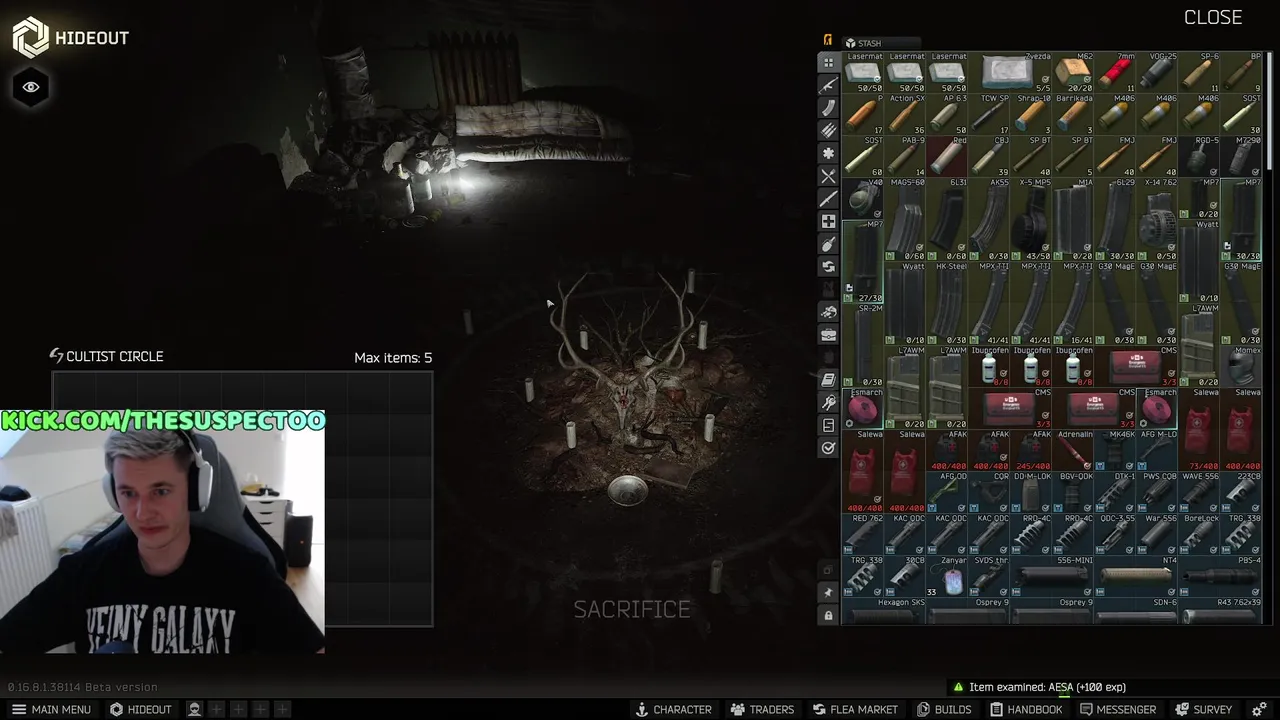Select the circular arrows barter filter icon
Image resolution: width=1280 pixels, height=720 pixels.
click(828, 267)
